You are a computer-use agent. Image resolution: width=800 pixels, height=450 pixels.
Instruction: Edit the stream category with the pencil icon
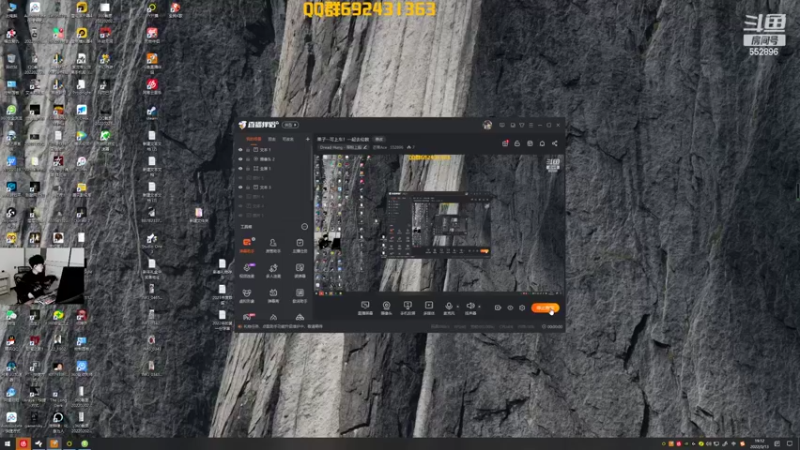(365, 147)
